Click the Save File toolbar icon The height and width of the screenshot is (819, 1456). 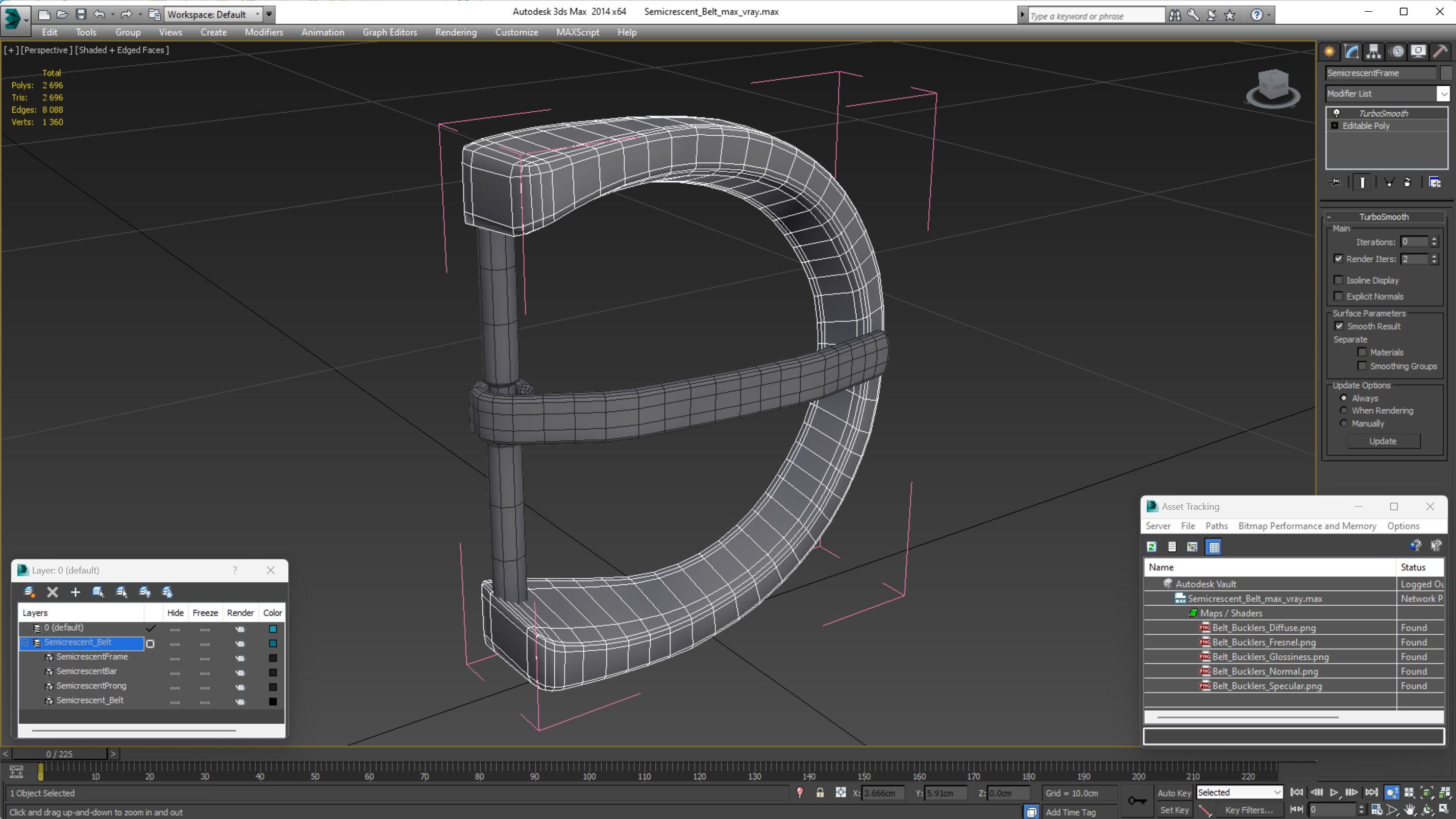point(81,14)
